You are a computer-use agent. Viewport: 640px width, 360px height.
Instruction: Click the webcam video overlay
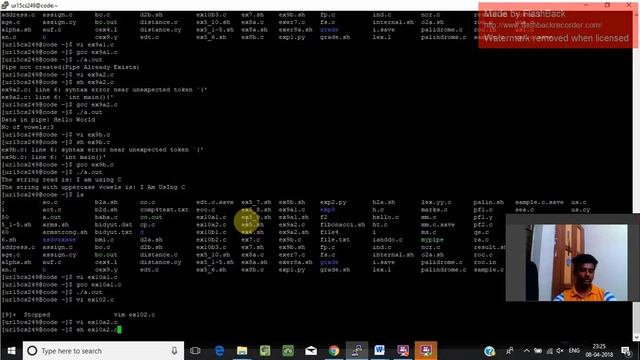tap(573, 259)
